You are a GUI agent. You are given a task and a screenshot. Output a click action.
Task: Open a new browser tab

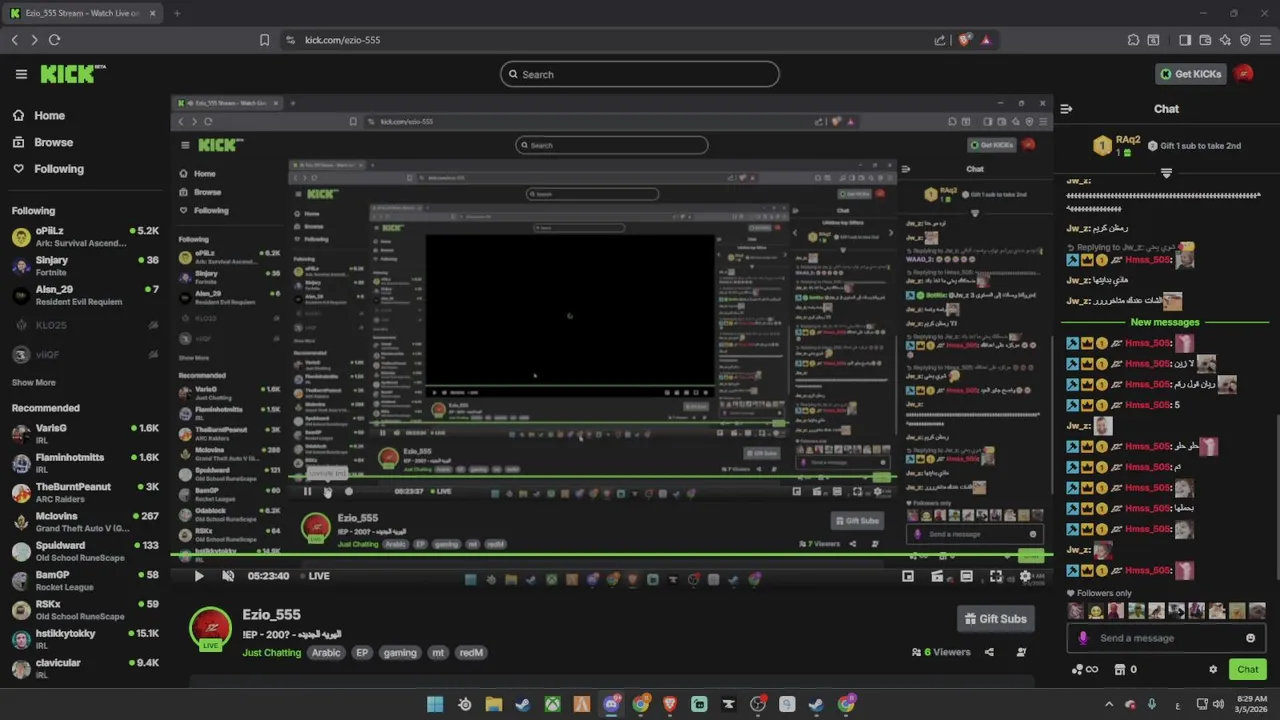(177, 13)
